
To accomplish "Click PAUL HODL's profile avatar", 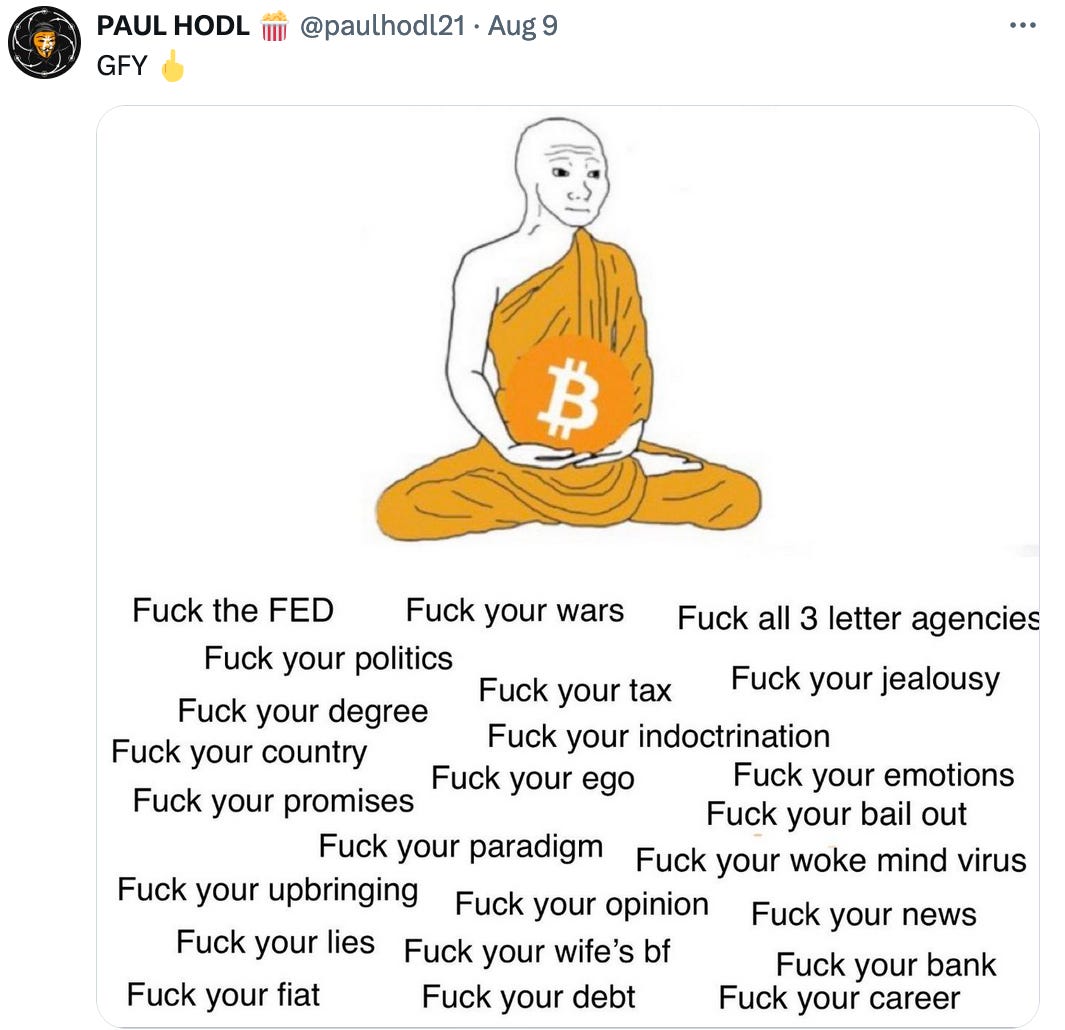I will [44, 42].
